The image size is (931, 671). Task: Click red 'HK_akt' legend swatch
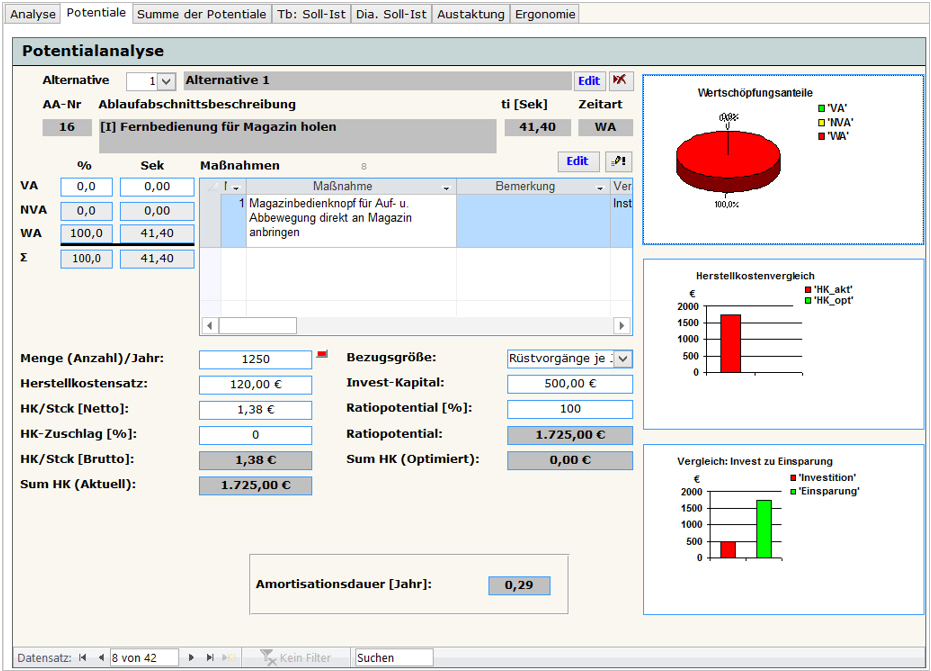tap(808, 290)
